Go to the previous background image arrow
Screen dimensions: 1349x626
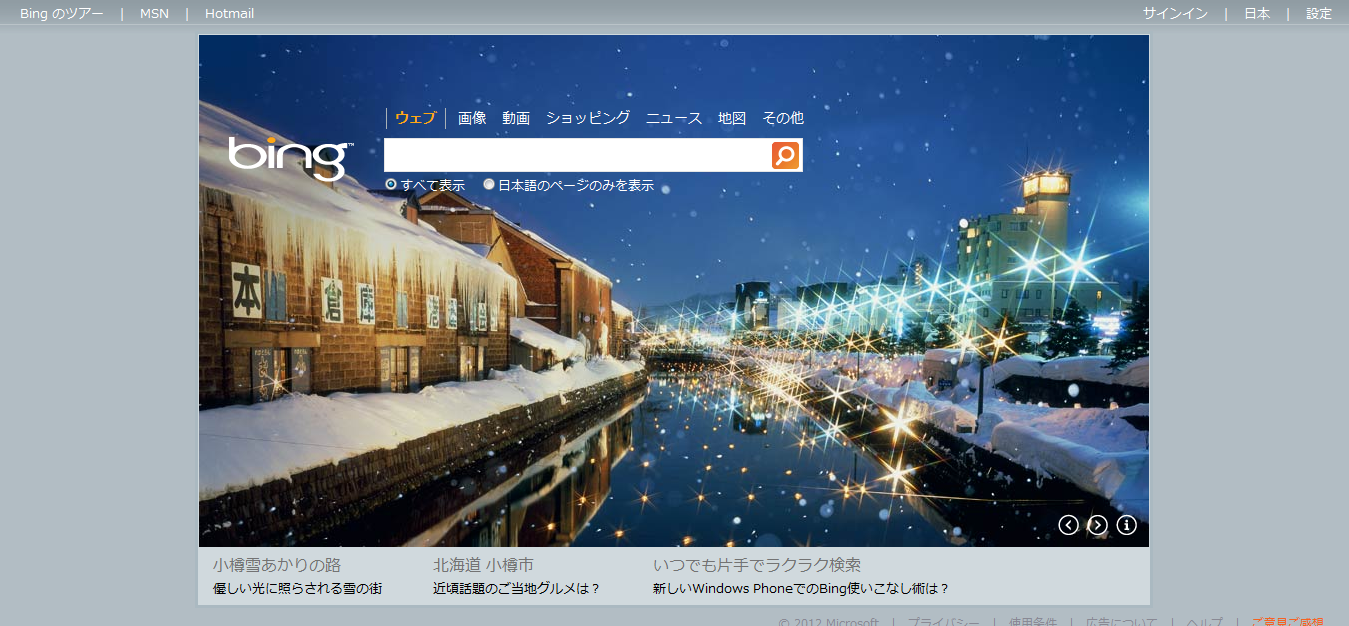click(1068, 525)
